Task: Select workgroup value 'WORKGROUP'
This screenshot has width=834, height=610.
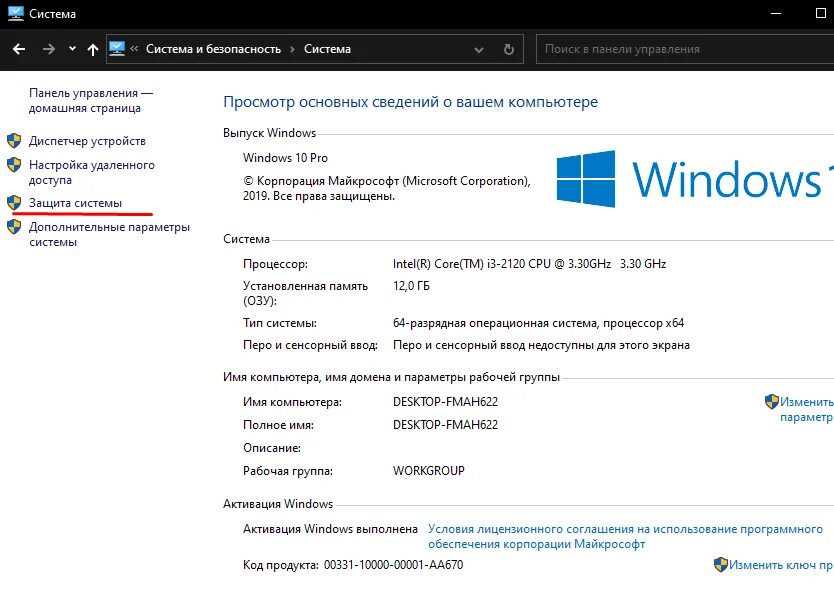Action: [x=429, y=471]
